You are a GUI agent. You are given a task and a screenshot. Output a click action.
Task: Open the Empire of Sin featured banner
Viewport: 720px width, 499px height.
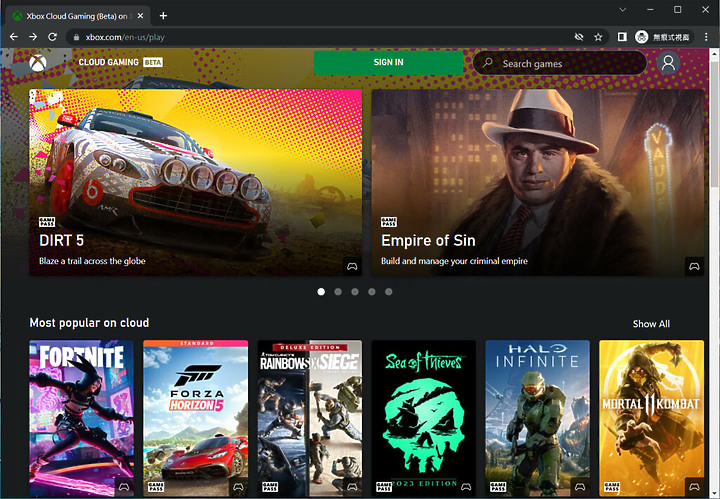538,183
